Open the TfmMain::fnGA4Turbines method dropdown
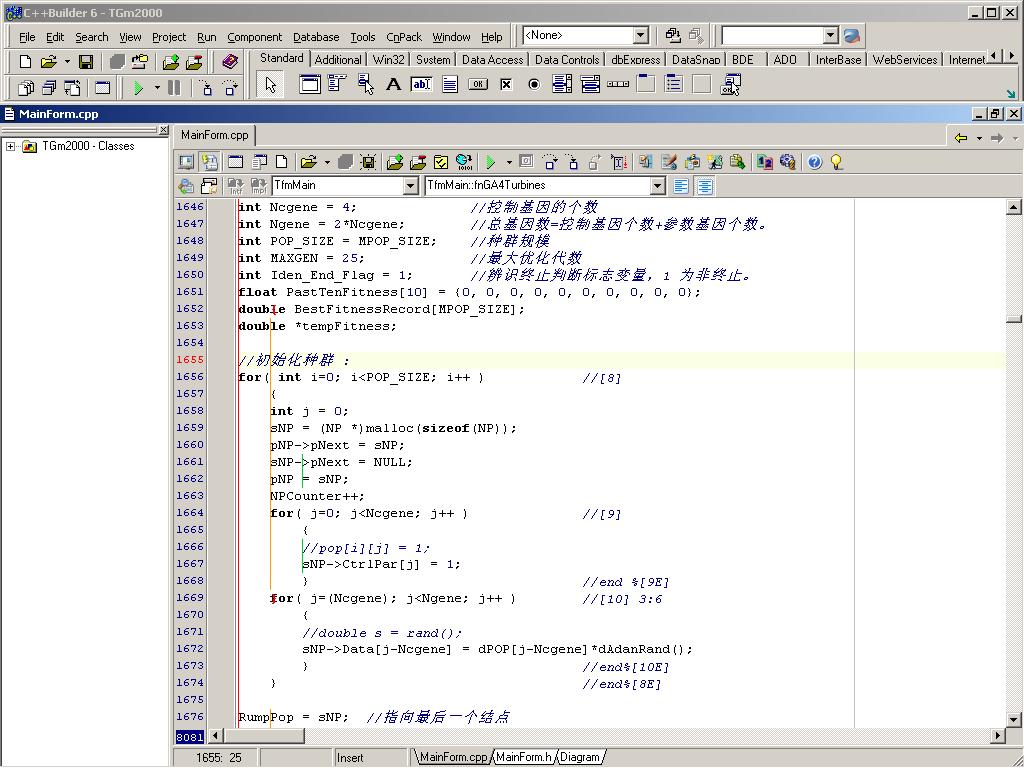This screenshot has width=1024, height=768. click(x=657, y=186)
